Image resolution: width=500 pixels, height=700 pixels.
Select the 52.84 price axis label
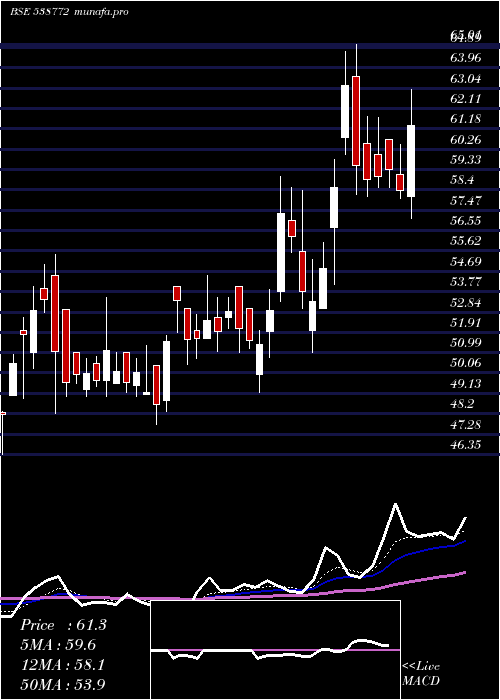tap(466, 302)
